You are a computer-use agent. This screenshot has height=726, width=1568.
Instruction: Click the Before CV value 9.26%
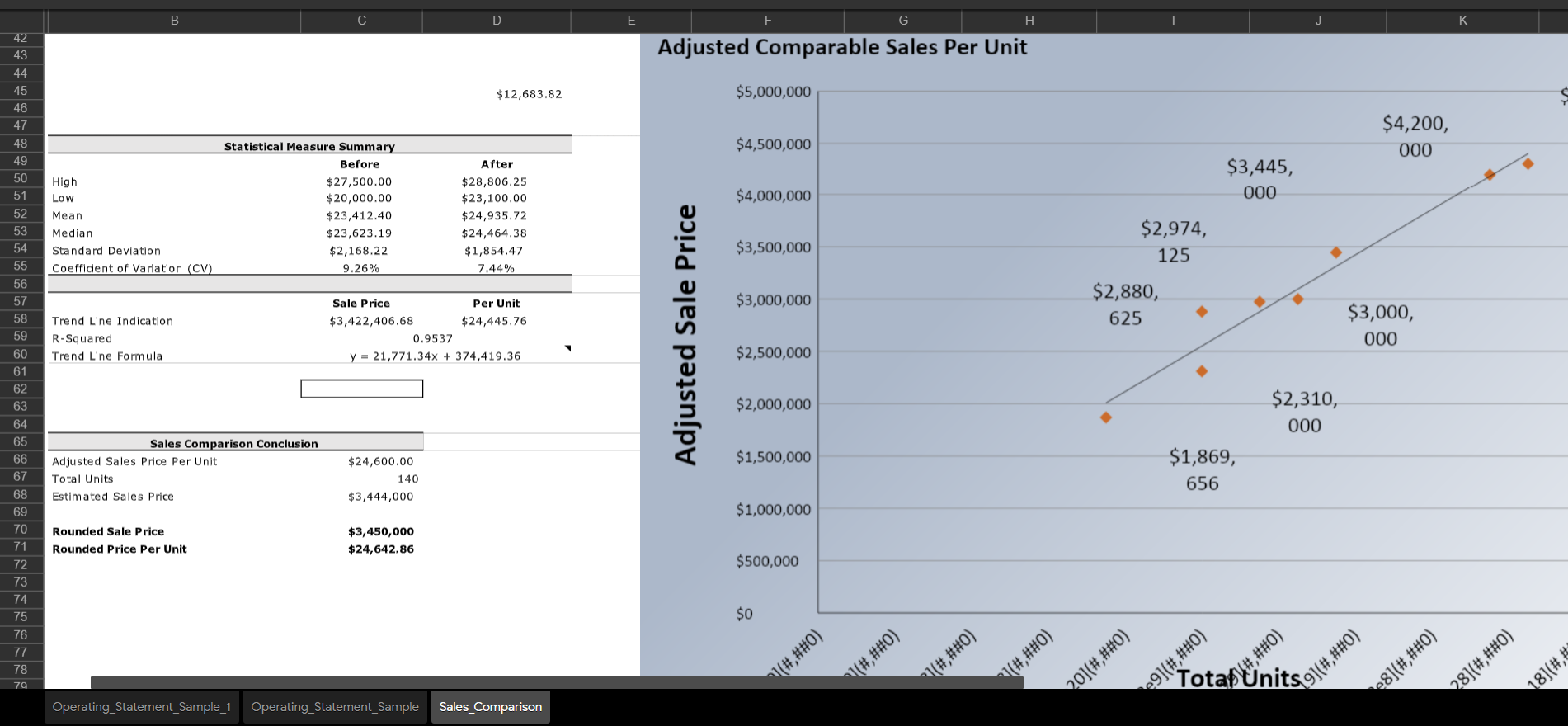tap(361, 269)
